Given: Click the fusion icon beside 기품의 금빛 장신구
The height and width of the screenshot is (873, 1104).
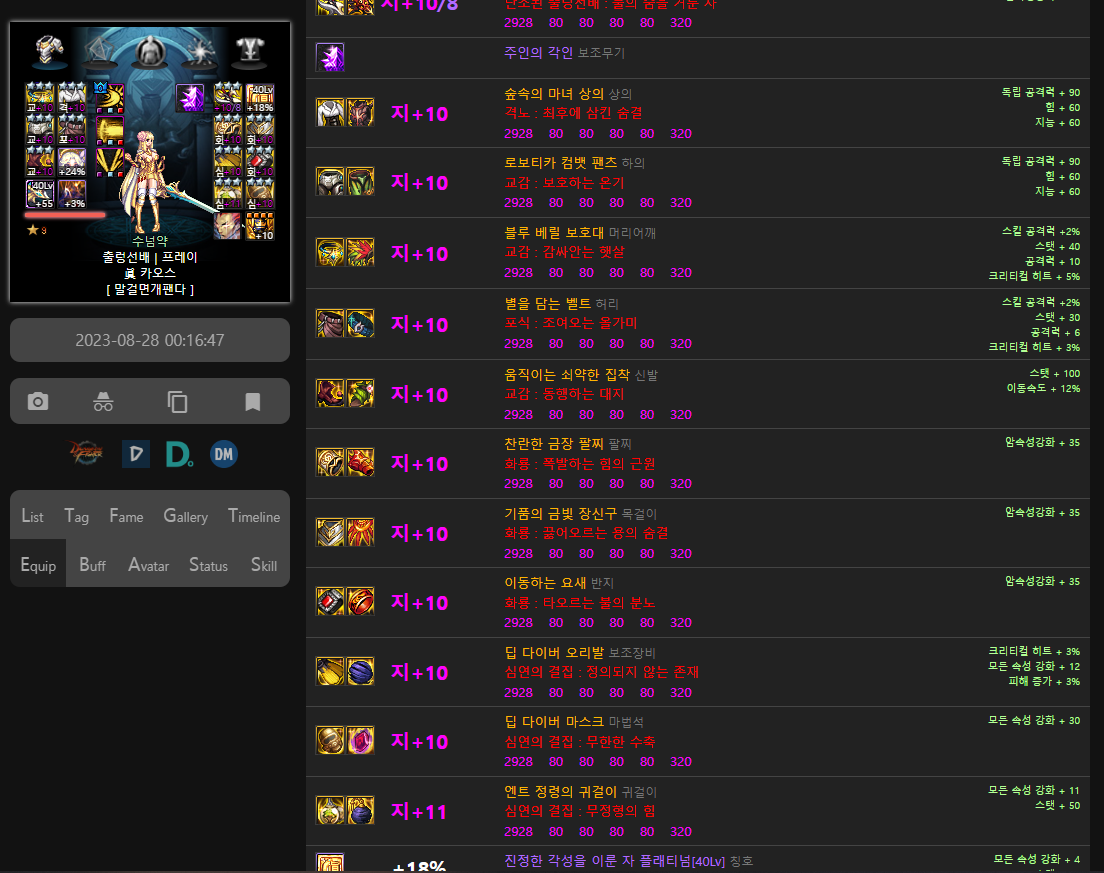Looking at the screenshot, I should click(x=360, y=532).
